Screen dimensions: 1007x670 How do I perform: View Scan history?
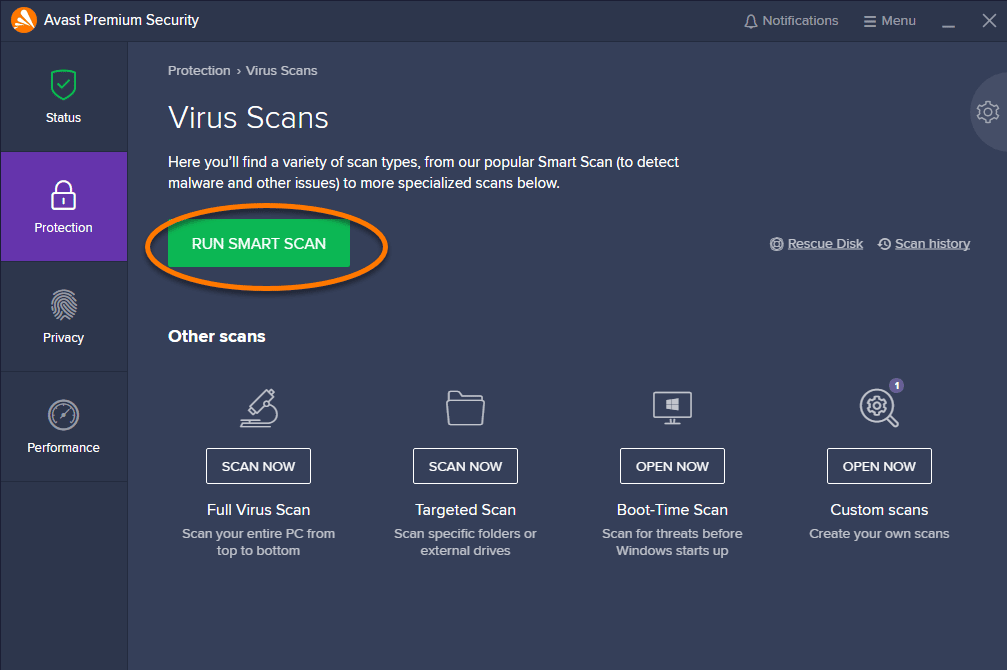point(932,243)
